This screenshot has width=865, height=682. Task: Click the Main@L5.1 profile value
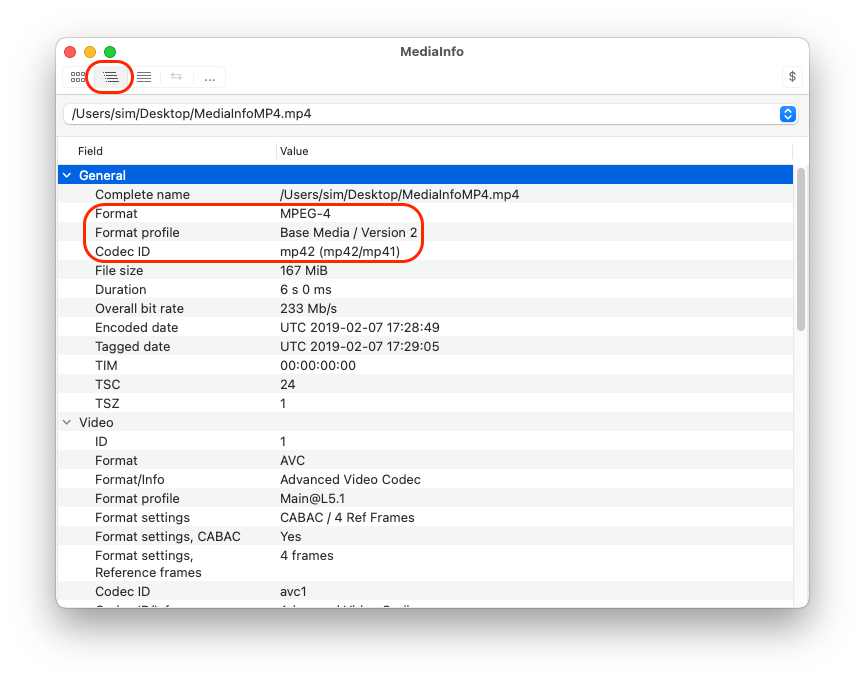pos(312,499)
